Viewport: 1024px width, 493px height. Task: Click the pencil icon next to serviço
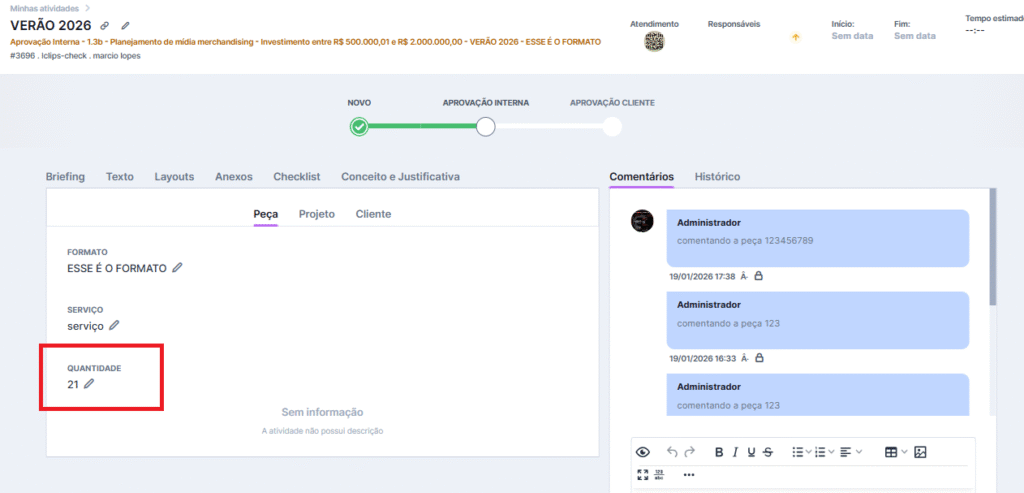coord(114,325)
